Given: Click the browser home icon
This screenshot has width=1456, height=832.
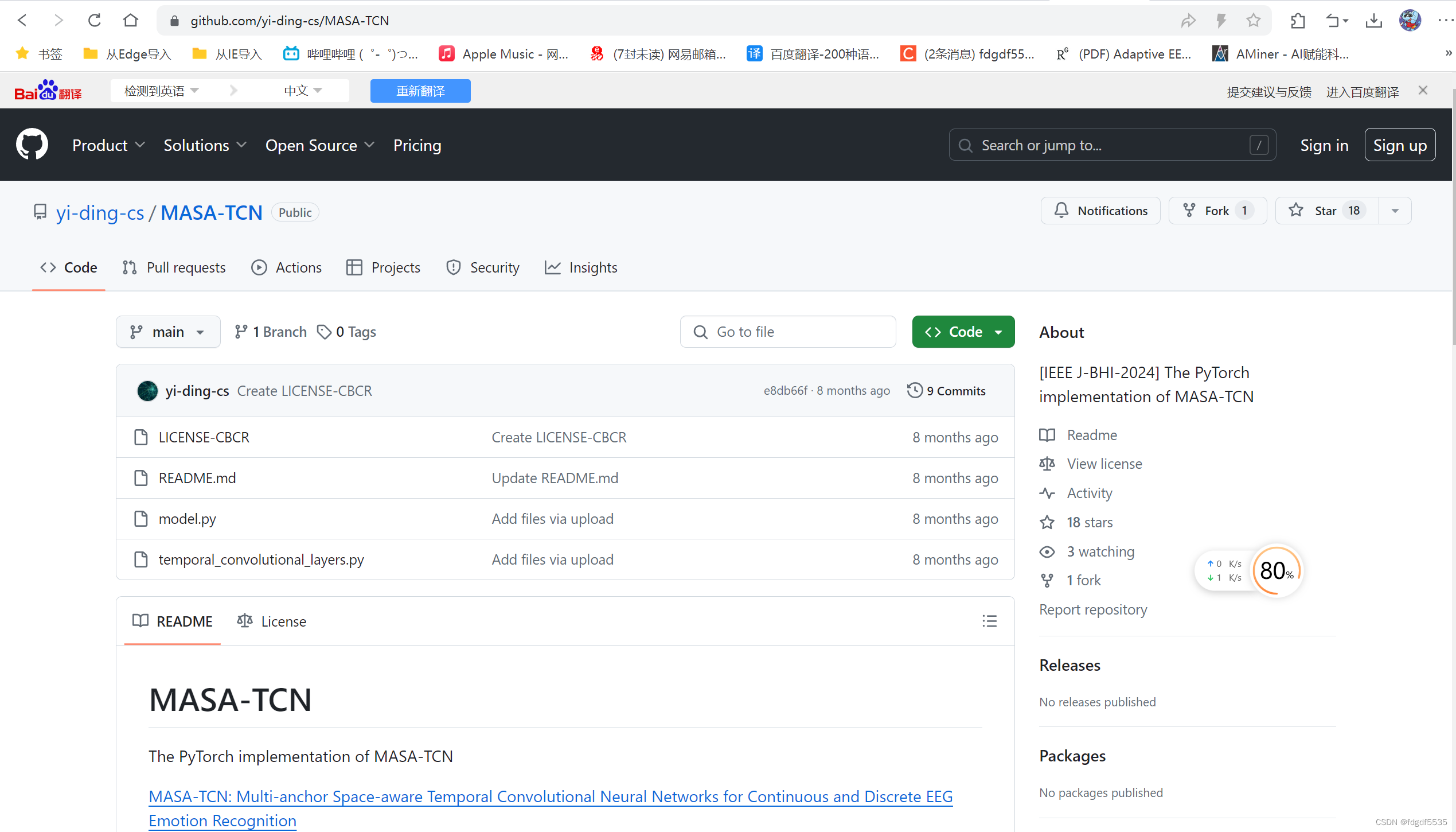Looking at the screenshot, I should click(x=131, y=21).
